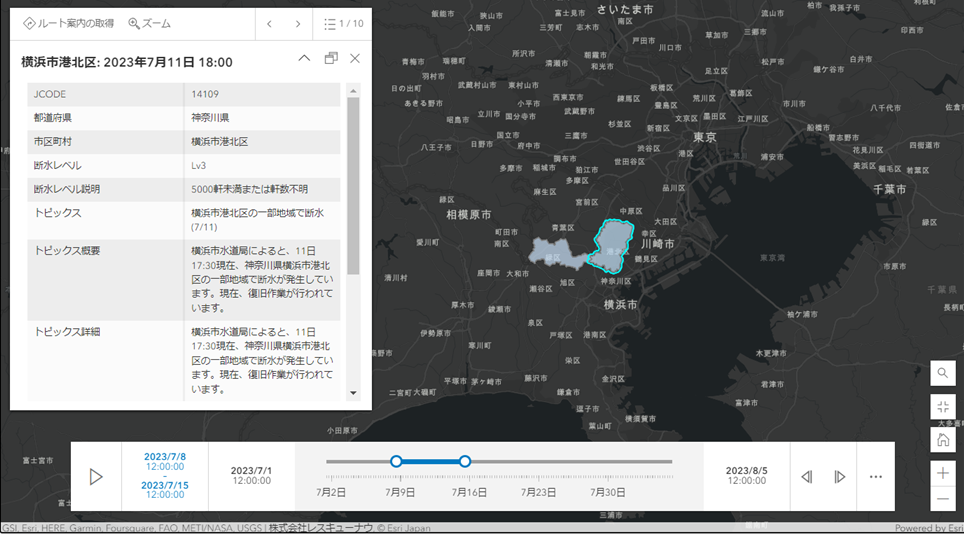Open the 1 / 10 feature list
The height and width of the screenshot is (534, 964).
[x=344, y=23]
